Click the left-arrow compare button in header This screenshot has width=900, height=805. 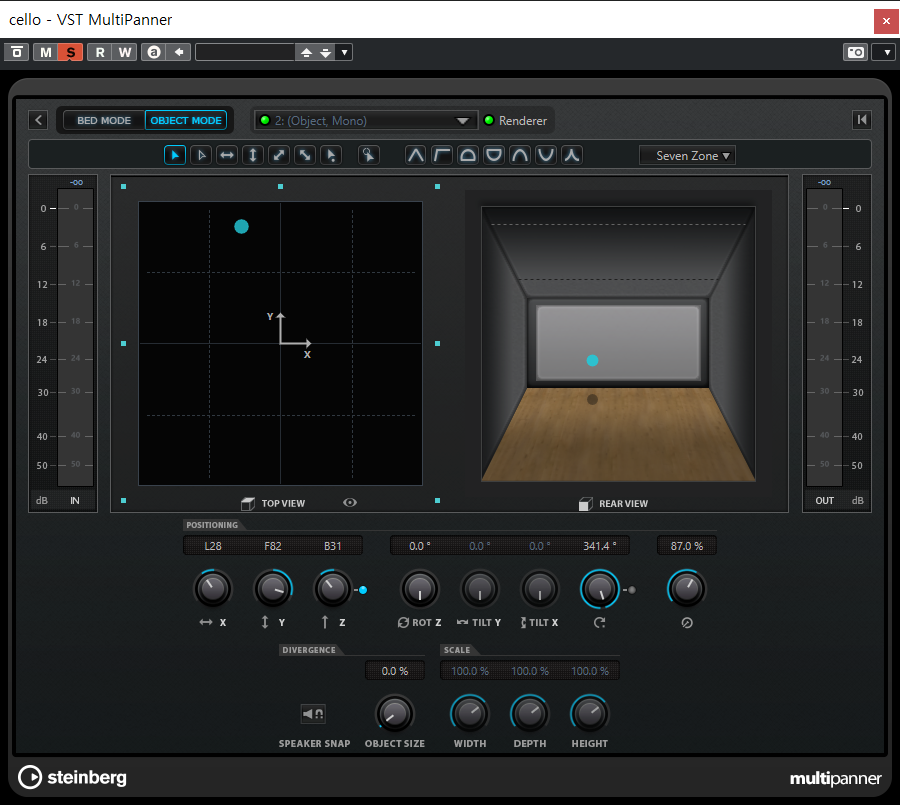179,52
